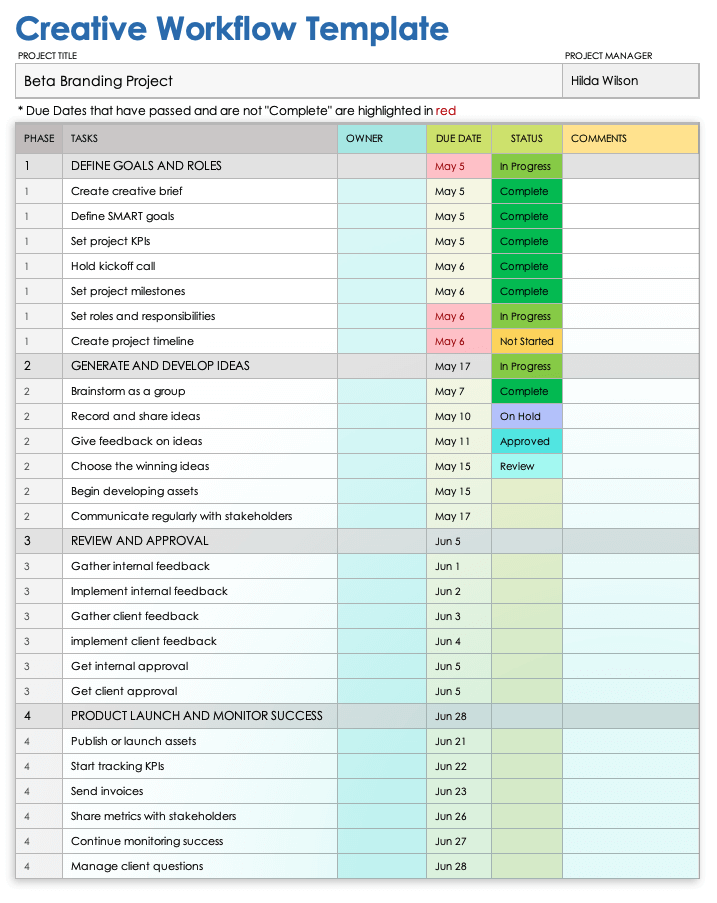Select the empty status cell for 'Begin developing assets'
Viewport: 717px width, 903px height.
pyautogui.click(x=526, y=491)
